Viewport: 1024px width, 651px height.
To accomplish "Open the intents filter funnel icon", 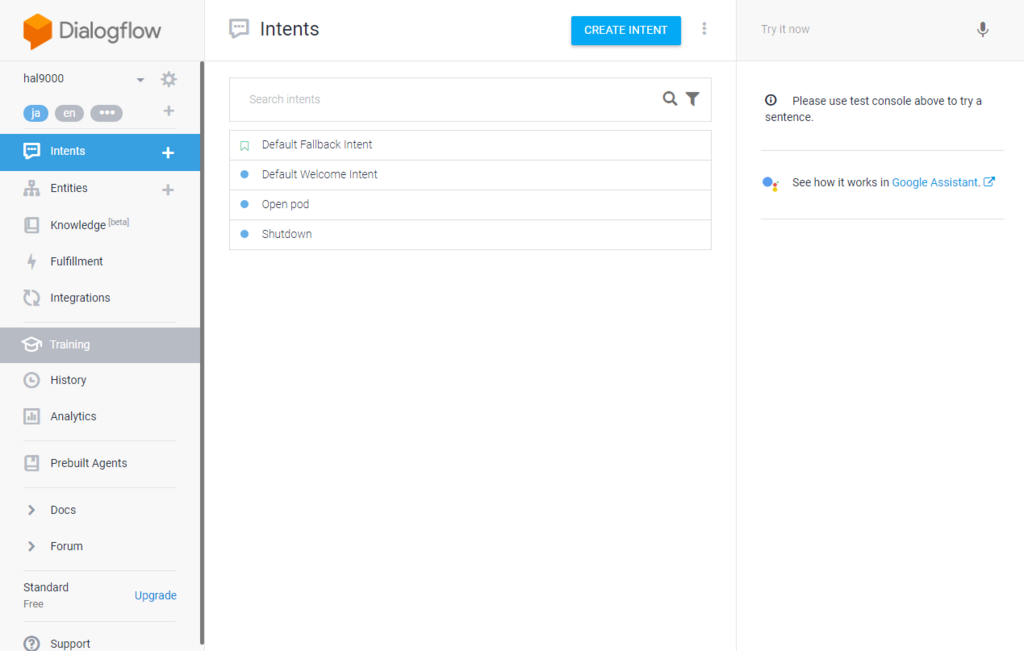I will tap(692, 99).
